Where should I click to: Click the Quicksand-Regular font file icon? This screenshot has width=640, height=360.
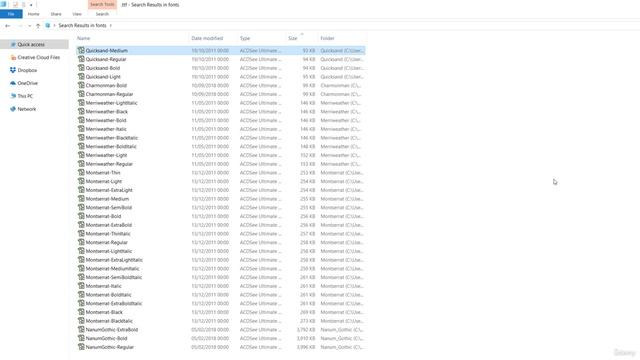pos(81,59)
